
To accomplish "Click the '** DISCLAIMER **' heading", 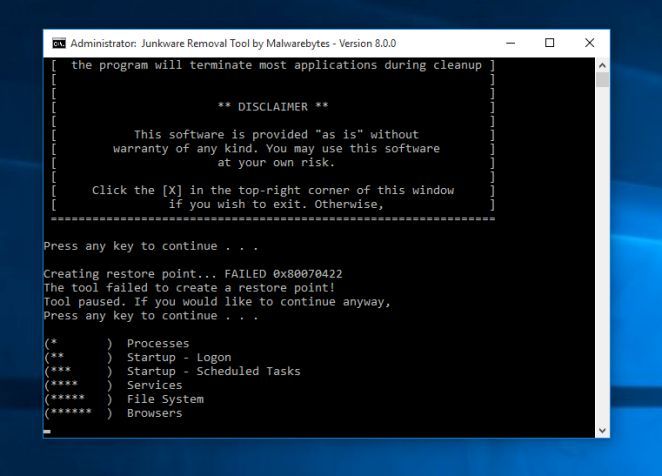I will pyautogui.click(x=273, y=107).
